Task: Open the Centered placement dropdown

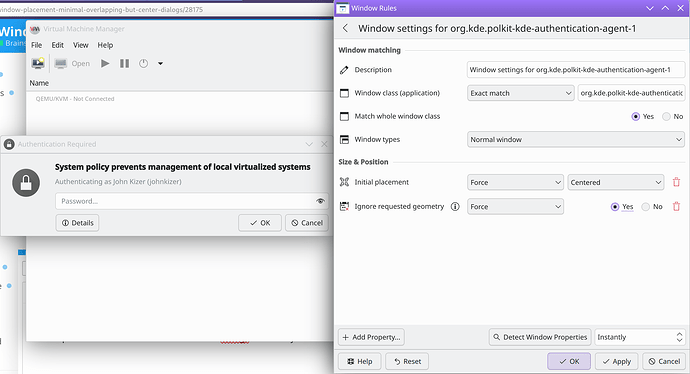Action: (x=616, y=182)
